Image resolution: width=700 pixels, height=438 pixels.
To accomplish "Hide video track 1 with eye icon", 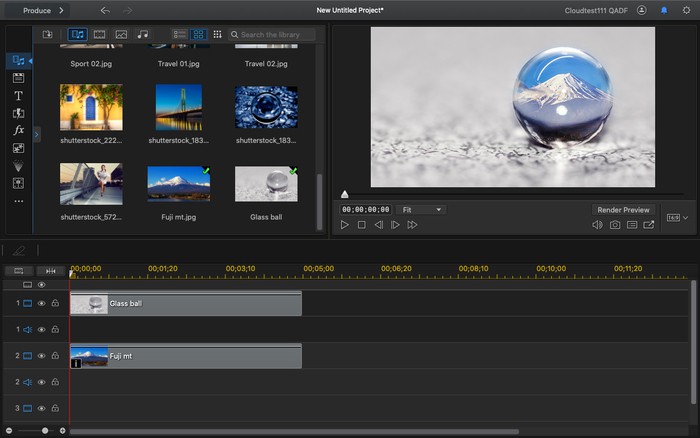I will pos(42,303).
